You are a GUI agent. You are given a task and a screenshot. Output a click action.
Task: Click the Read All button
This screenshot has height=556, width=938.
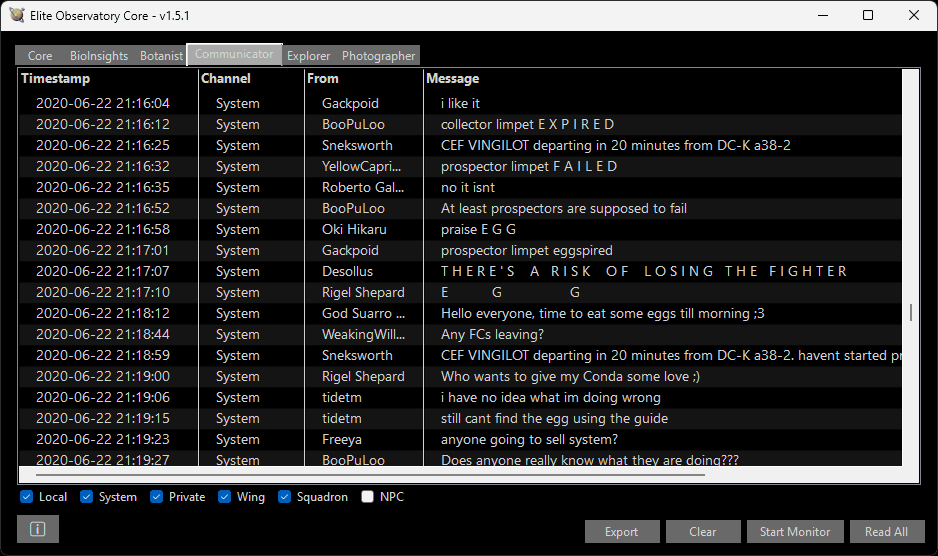pos(887,531)
